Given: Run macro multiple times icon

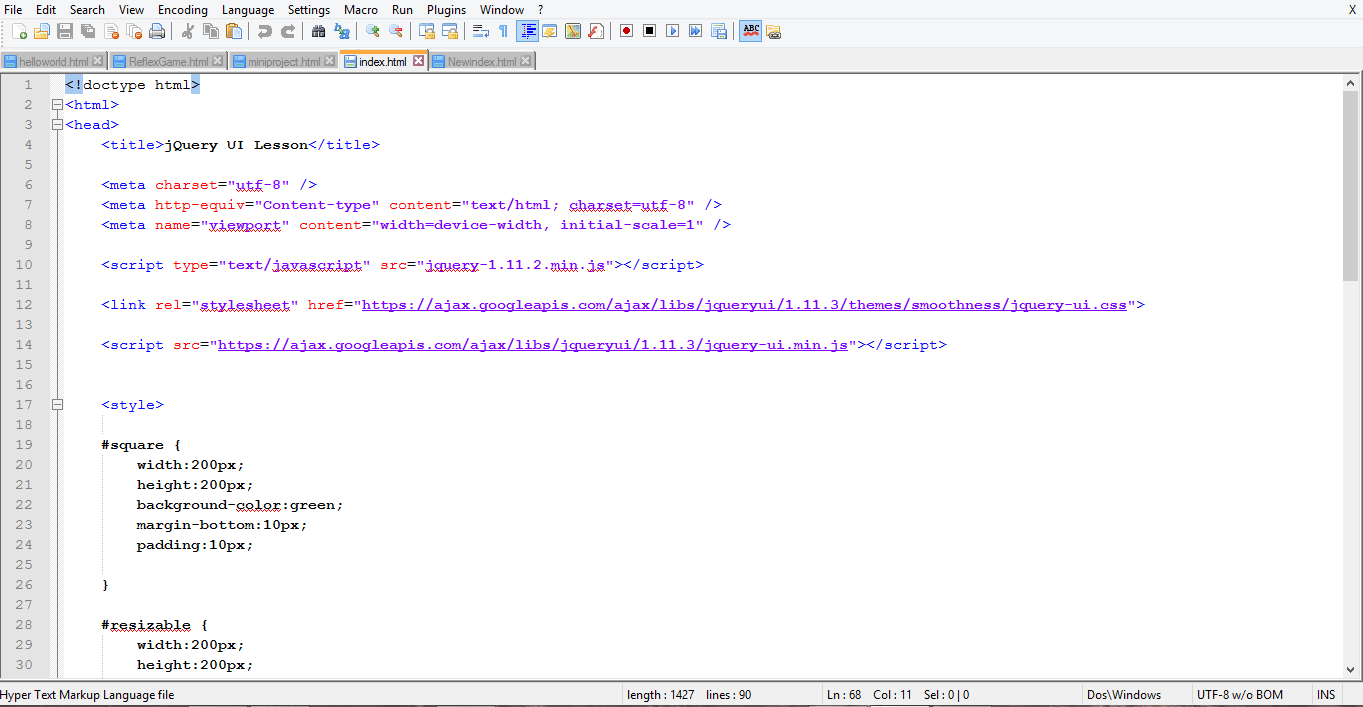Looking at the screenshot, I should click(x=695, y=31).
